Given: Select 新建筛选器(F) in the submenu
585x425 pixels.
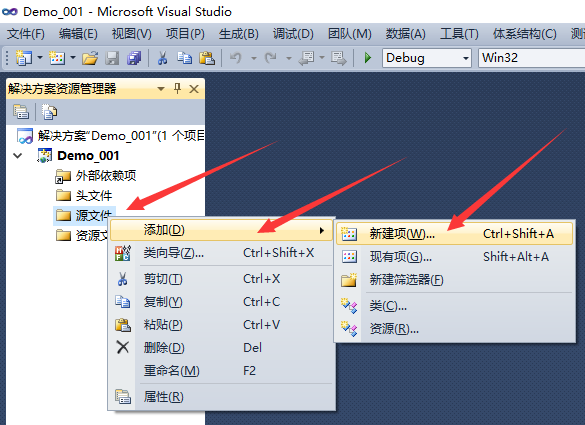Looking at the screenshot, I should point(454,280).
